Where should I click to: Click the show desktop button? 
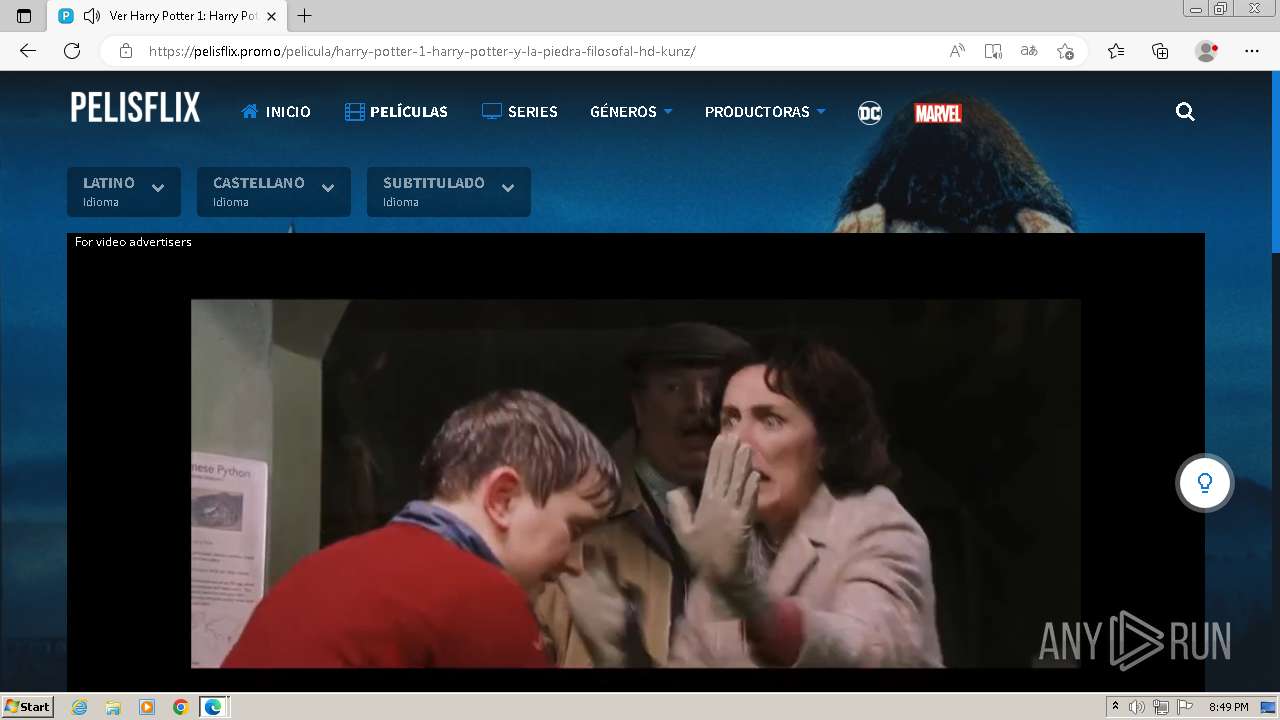pos(1268,707)
